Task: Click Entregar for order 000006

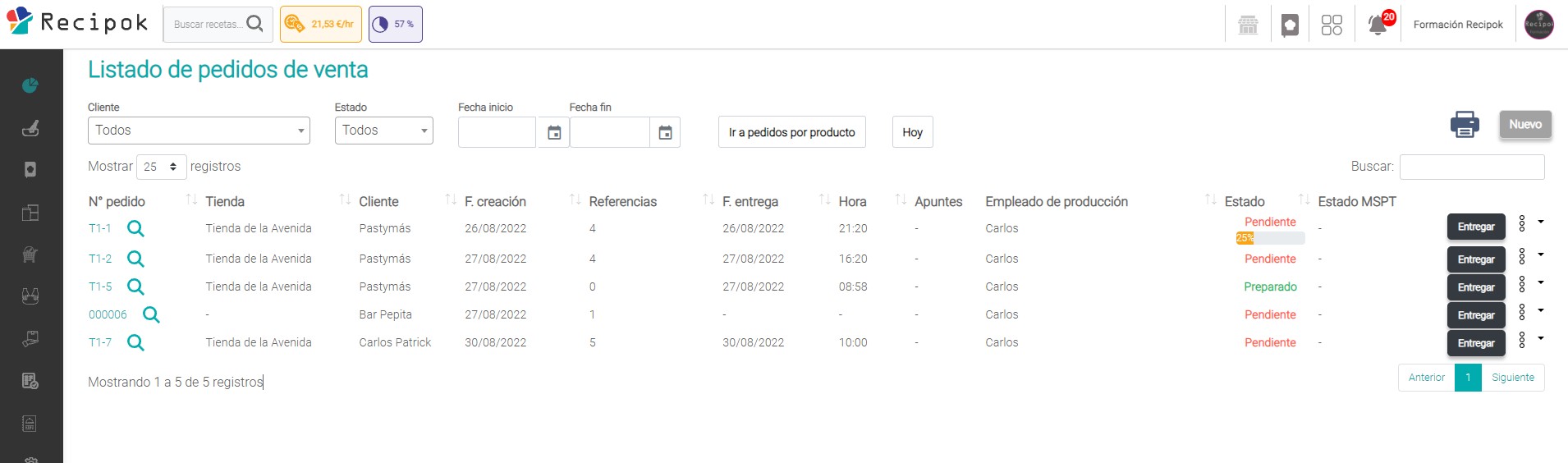Action: click(x=1476, y=316)
